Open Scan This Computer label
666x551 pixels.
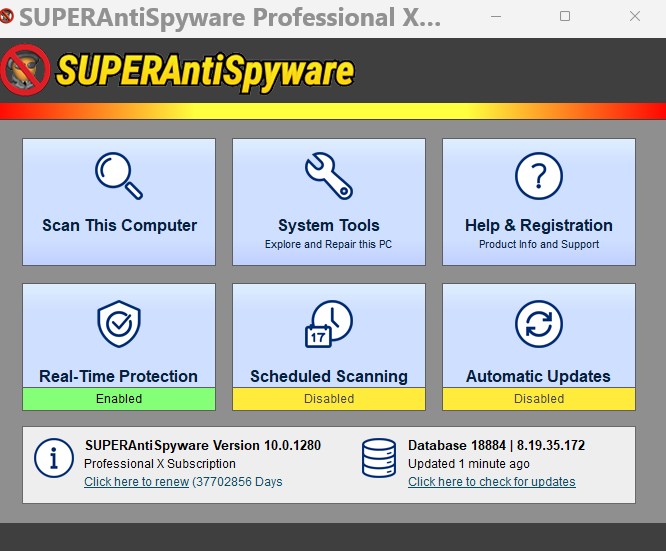tap(119, 225)
